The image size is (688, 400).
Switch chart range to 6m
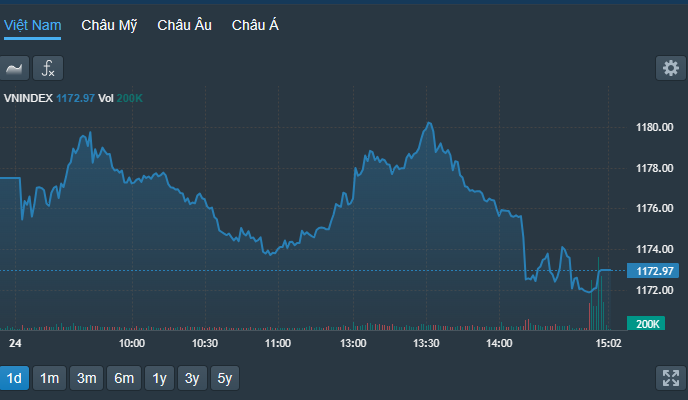124,378
